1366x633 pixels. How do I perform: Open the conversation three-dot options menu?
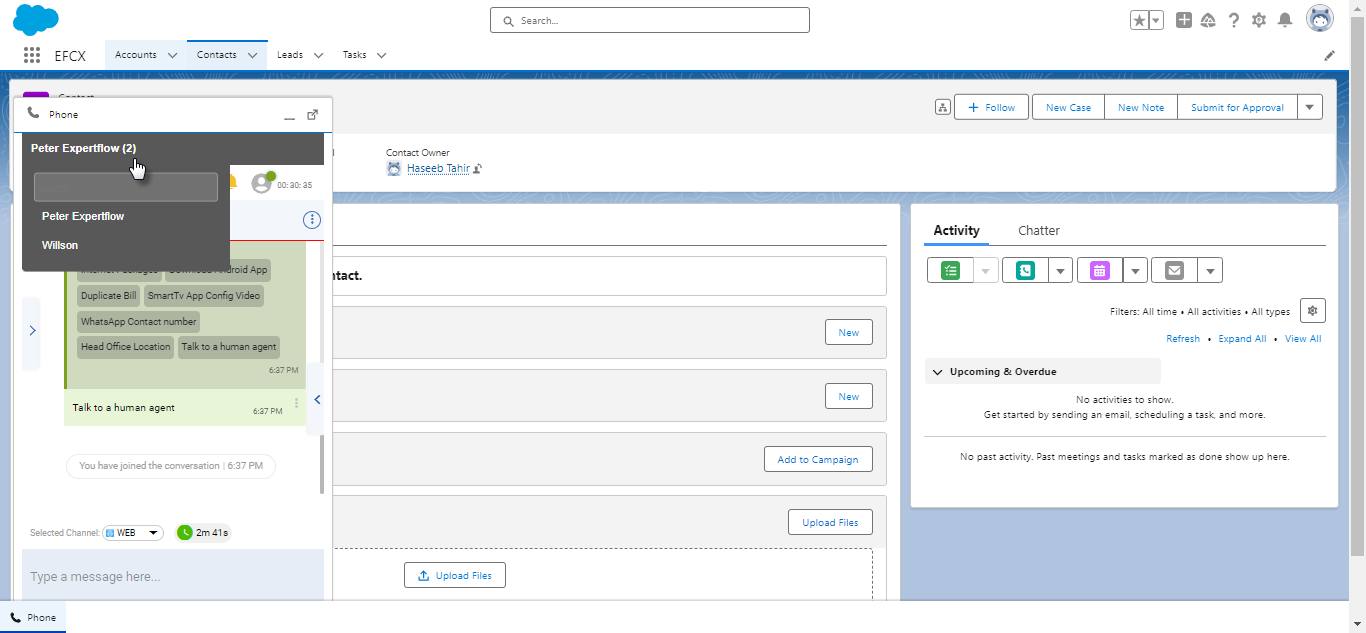312,220
